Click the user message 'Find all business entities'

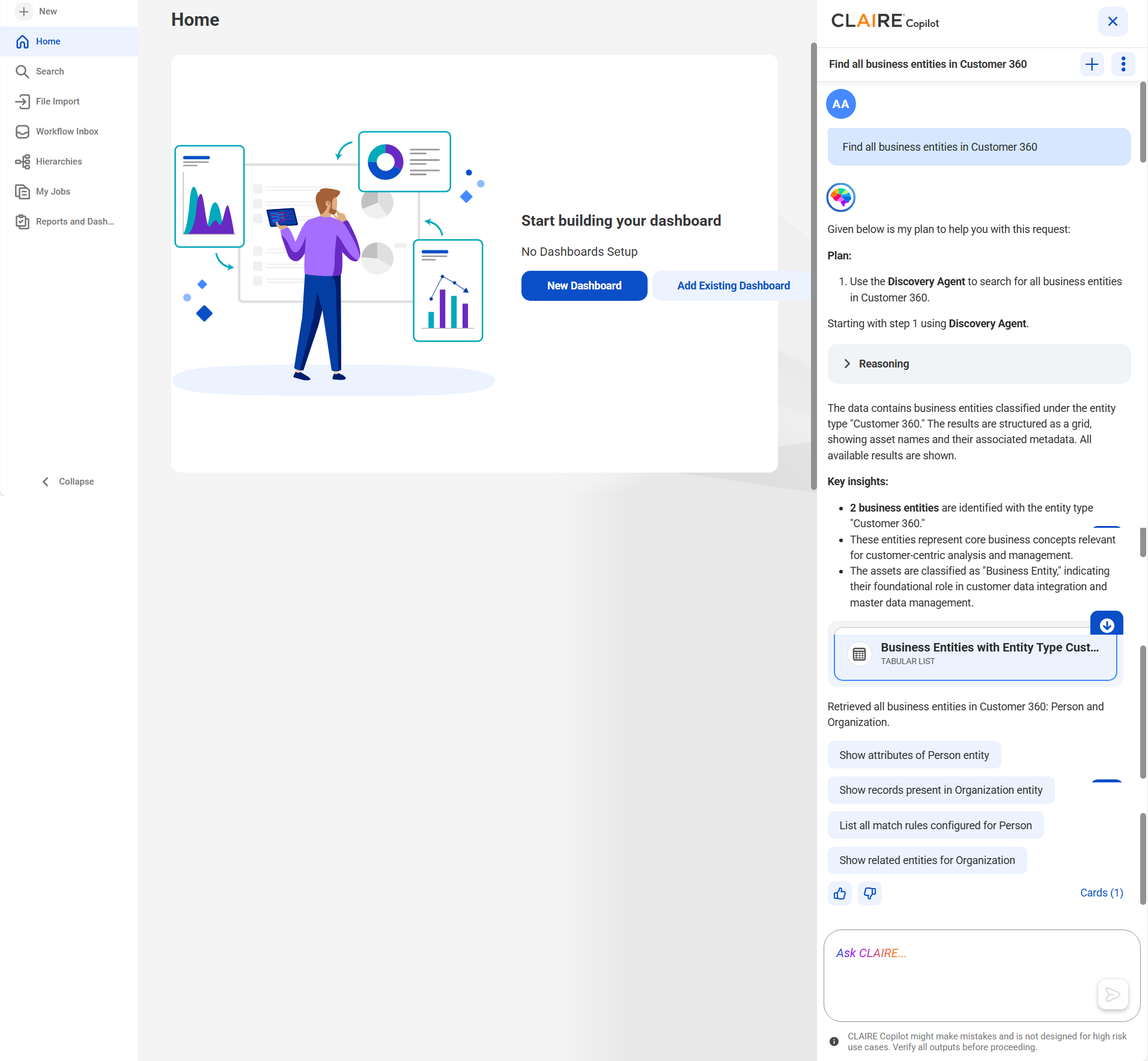click(x=979, y=147)
